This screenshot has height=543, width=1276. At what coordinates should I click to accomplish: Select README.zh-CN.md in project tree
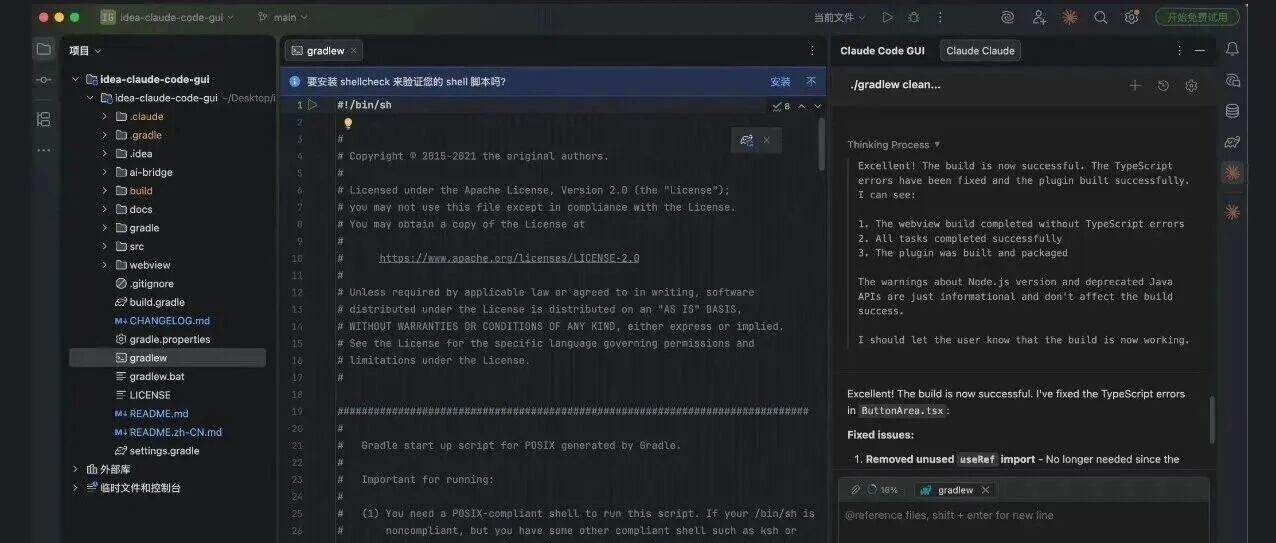point(175,432)
